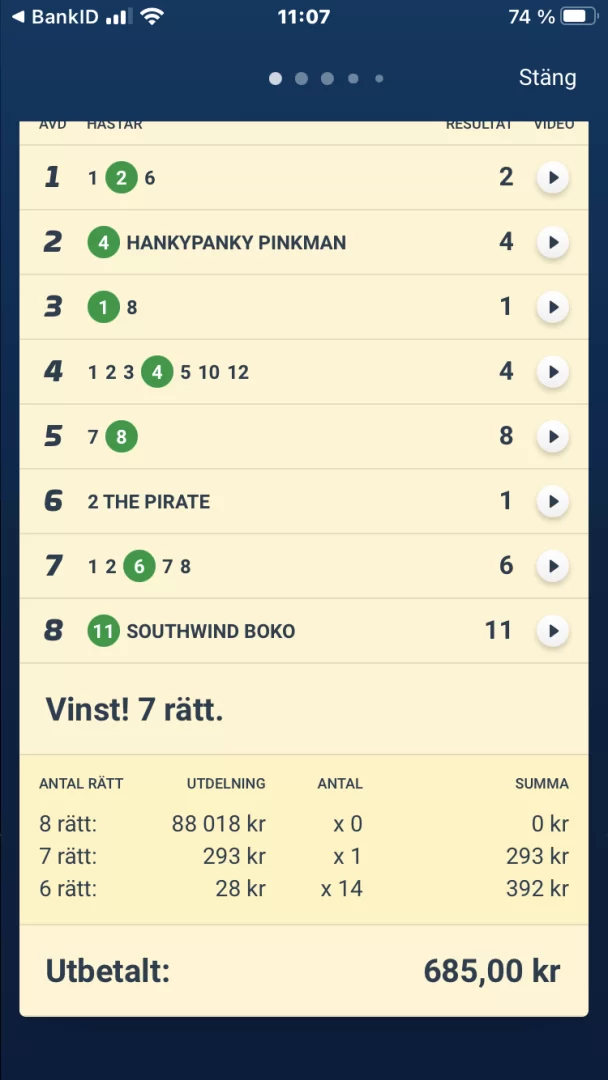608x1080 pixels.
Task: Play the video for race 4
Action: point(552,373)
